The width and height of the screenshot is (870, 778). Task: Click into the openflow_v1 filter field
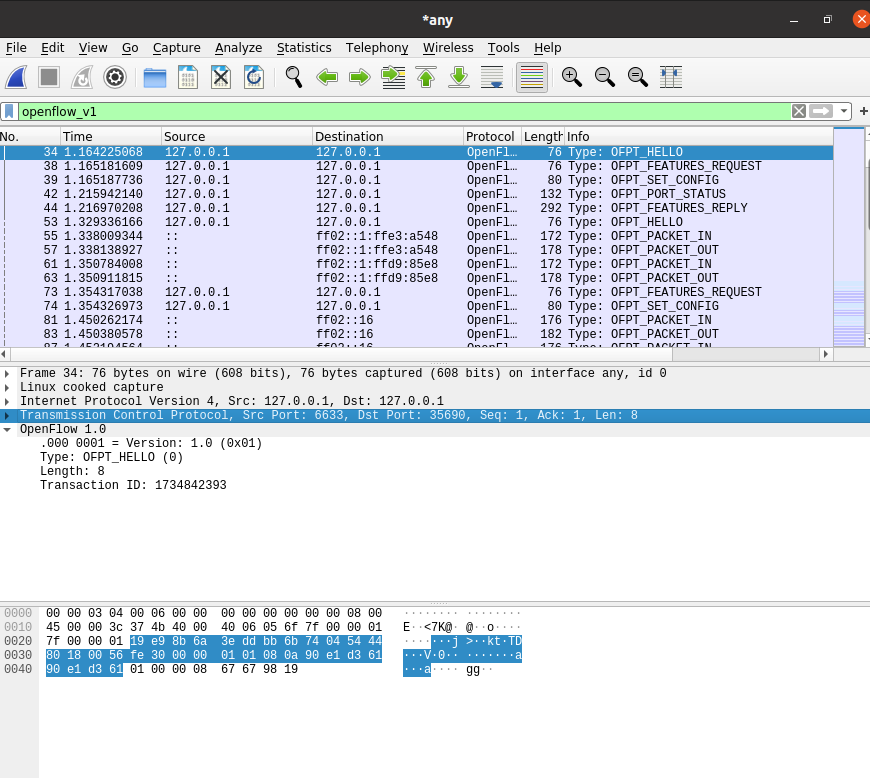[x=400, y=111]
